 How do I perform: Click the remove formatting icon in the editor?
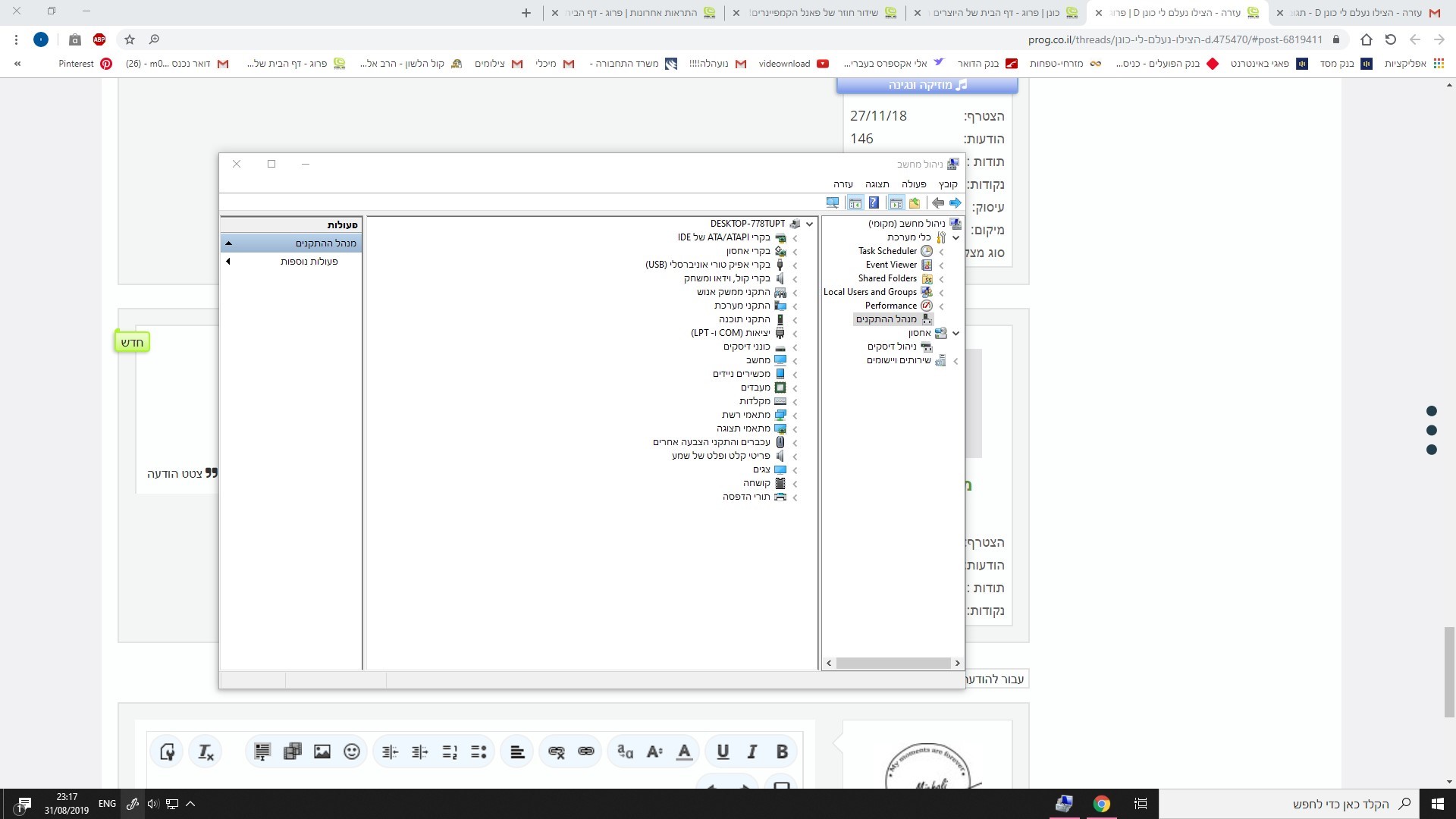(x=206, y=752)
